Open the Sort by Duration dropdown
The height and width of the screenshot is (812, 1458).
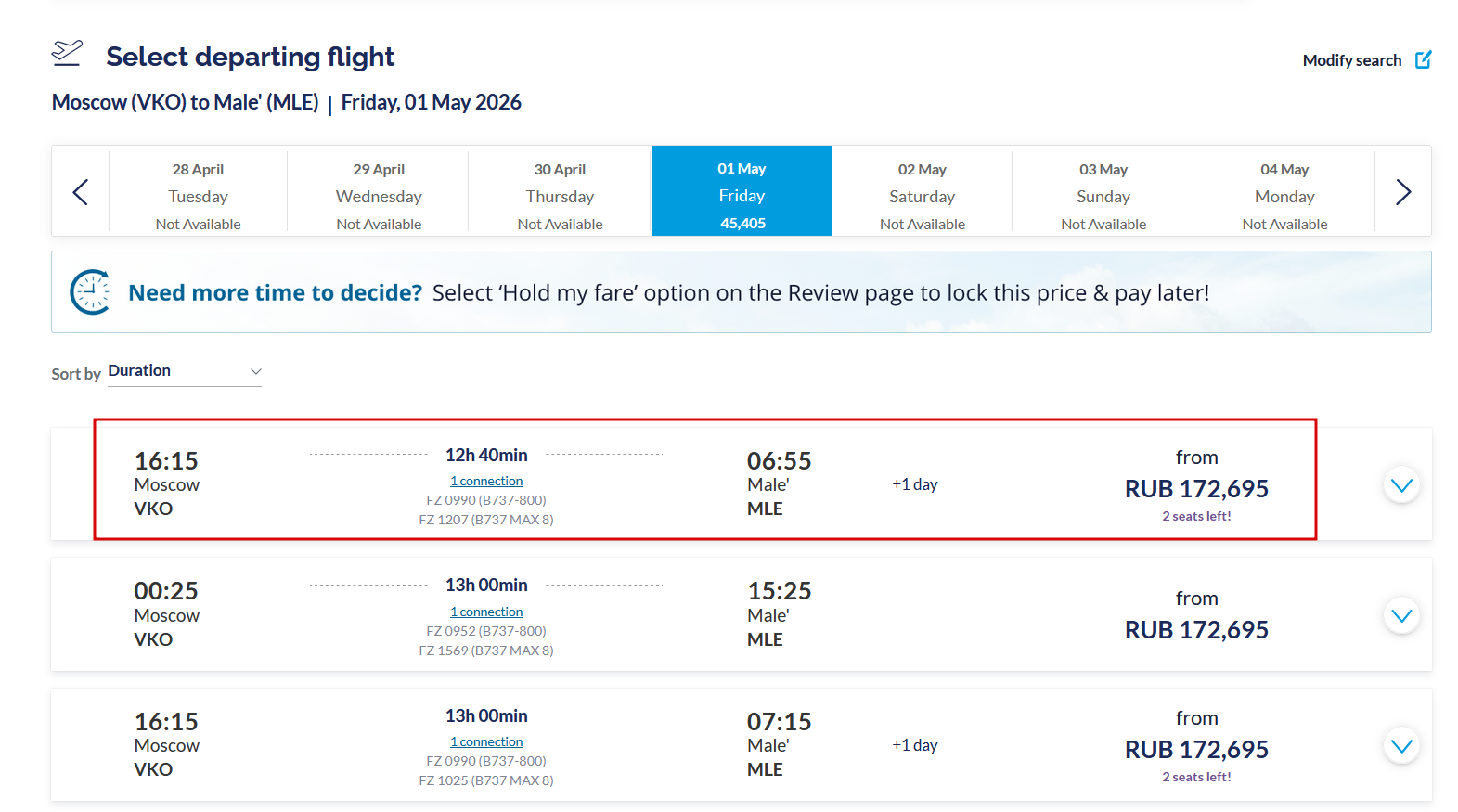tap(185, 371)
